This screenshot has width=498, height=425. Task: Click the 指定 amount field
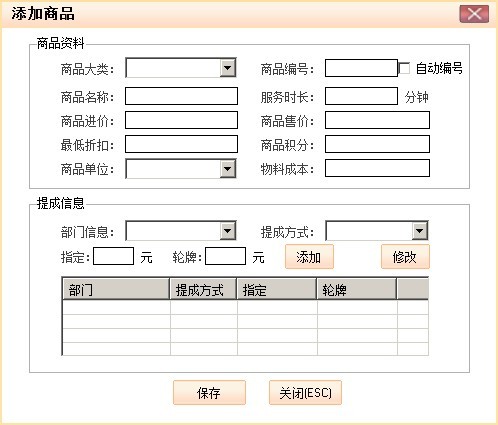113,256
